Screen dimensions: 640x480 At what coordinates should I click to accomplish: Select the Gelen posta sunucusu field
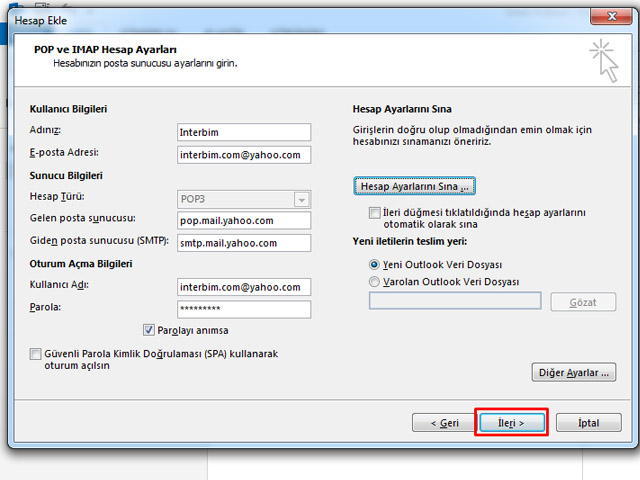(x=243, y=220)
